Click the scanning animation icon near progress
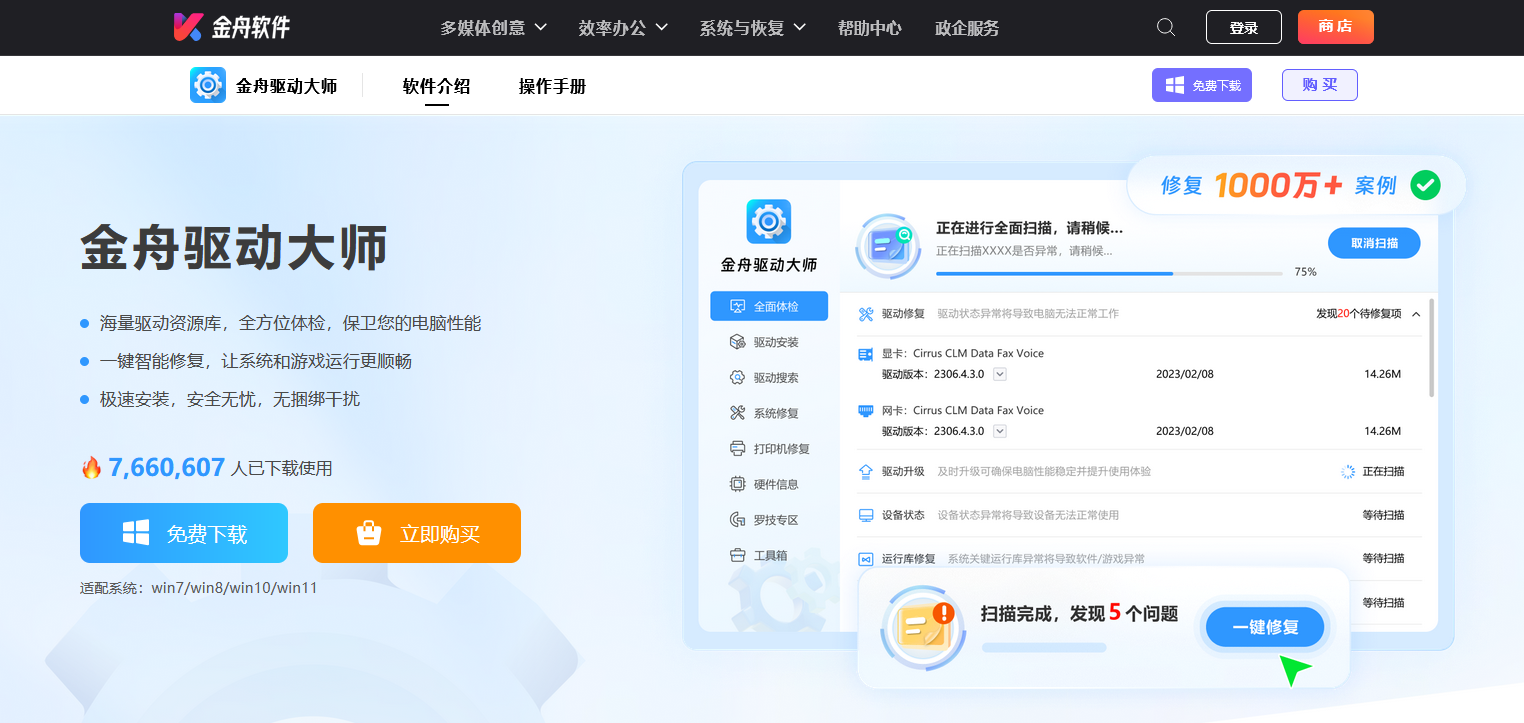1524x723 pixels. (x=888, y=244)
